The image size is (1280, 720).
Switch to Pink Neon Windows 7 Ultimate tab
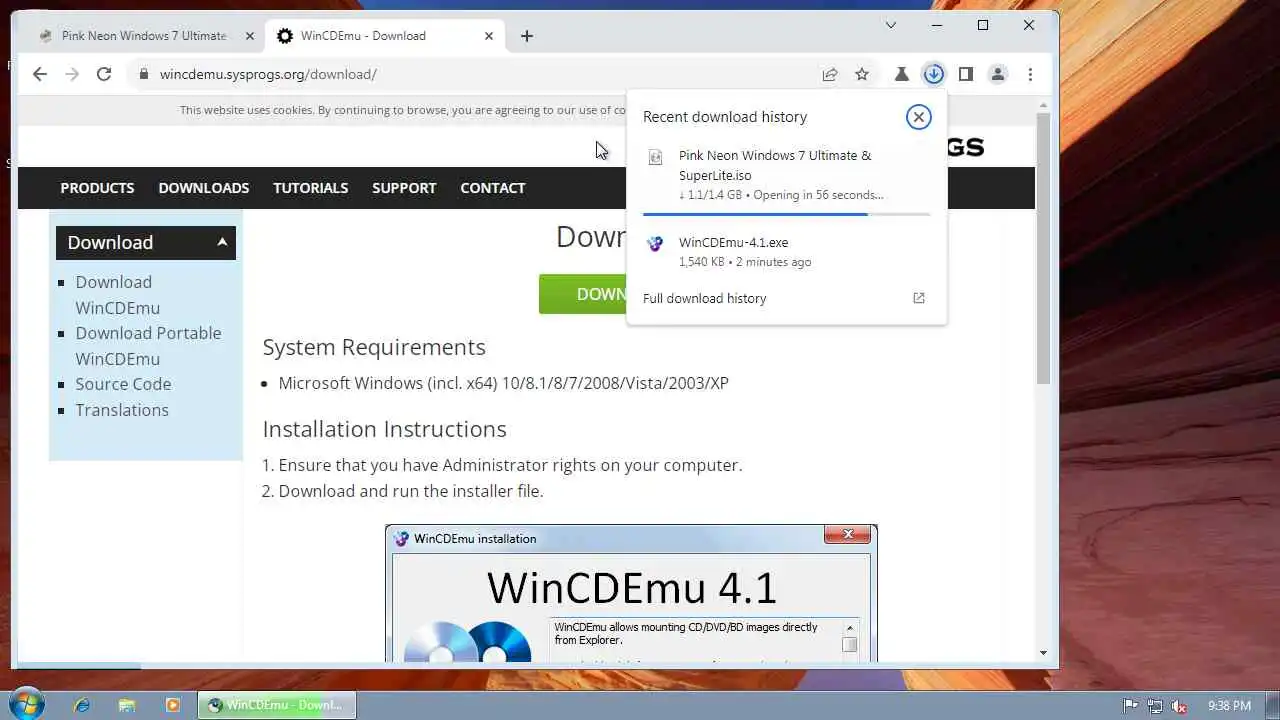pyautogui.click(x=144, y=36)
